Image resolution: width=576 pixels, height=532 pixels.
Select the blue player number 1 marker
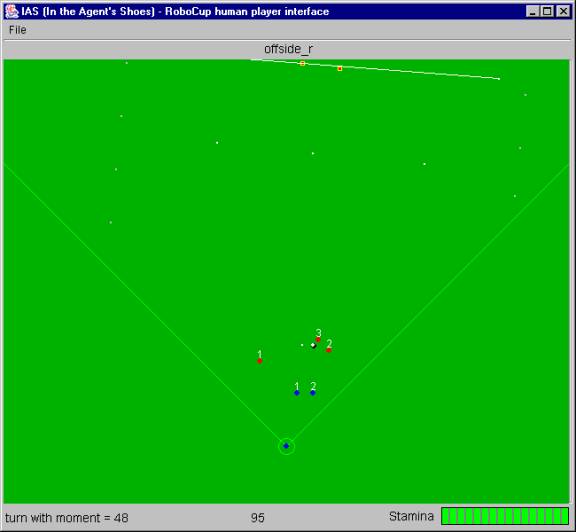[x=297, y=393]
